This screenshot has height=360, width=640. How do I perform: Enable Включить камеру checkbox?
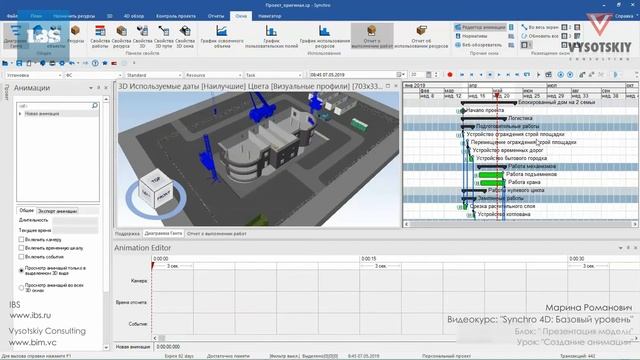pos(21,240)
